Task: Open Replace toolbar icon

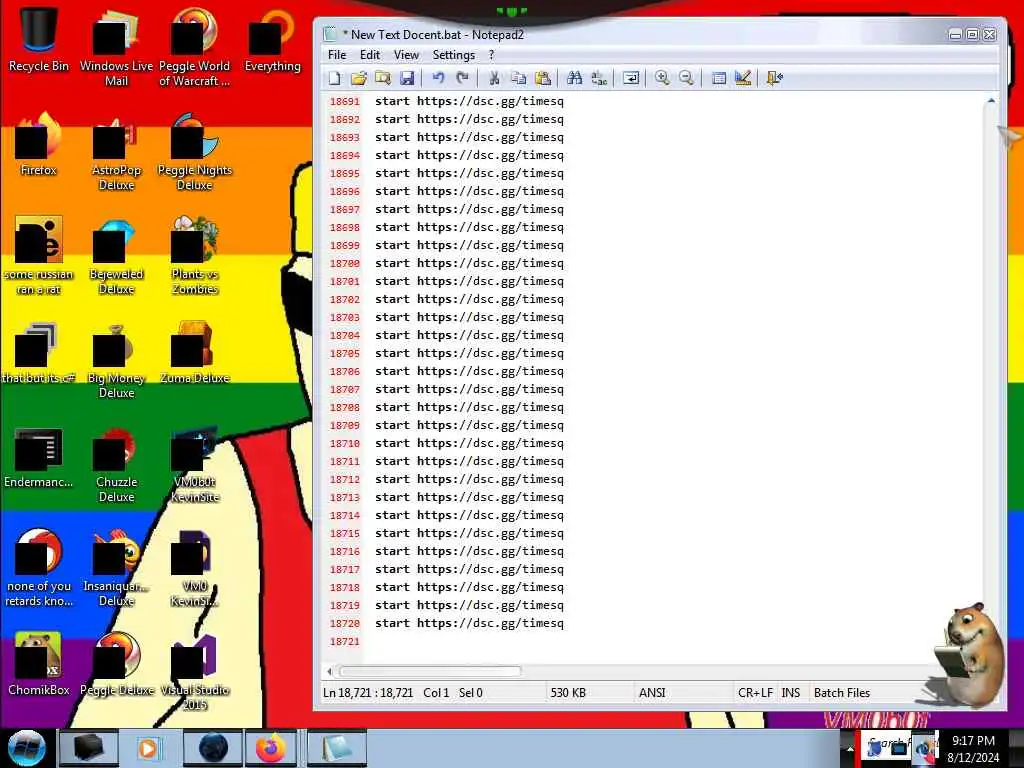Action: 599,78
